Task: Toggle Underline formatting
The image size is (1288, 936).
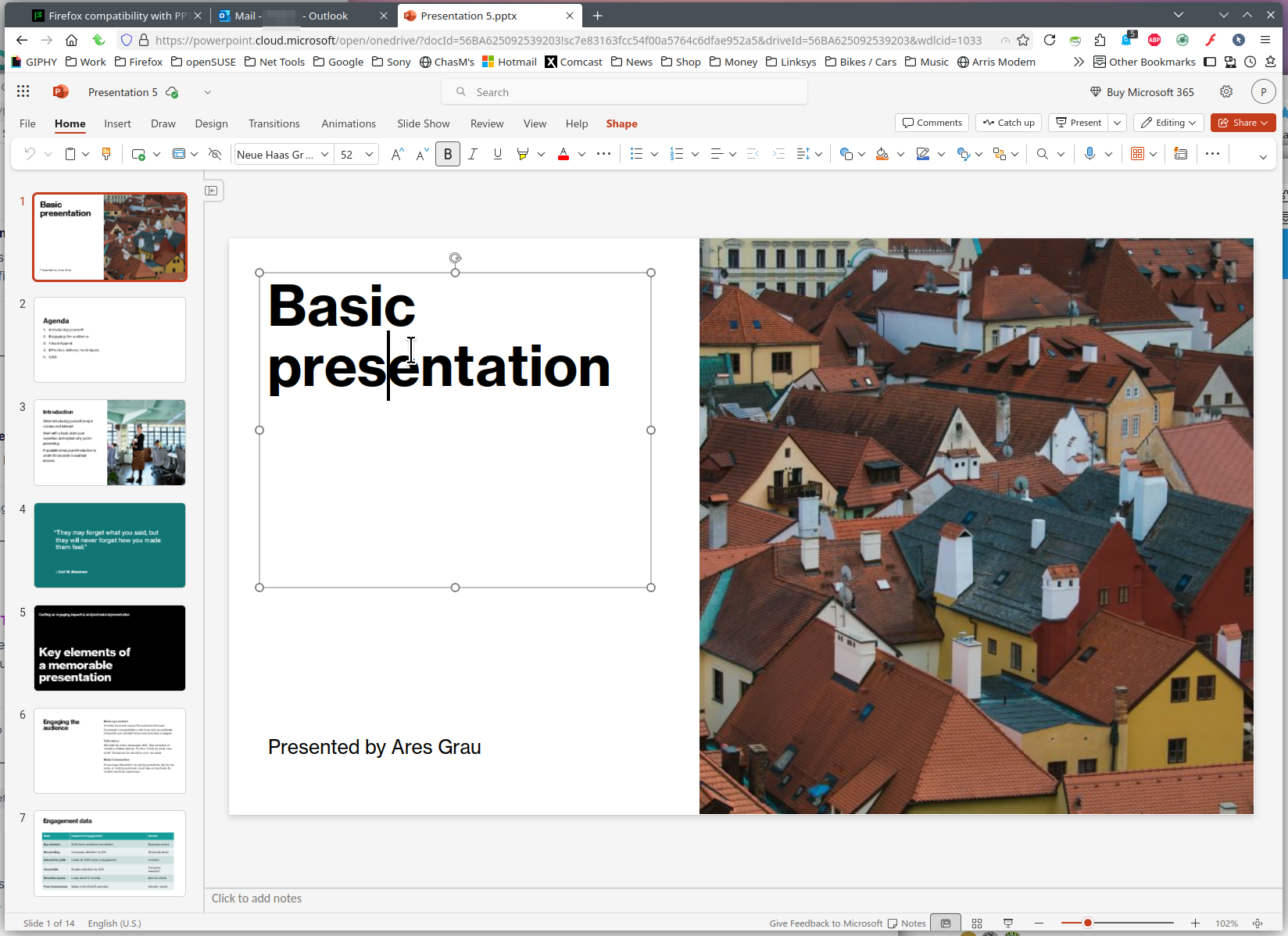Action: [x=498, y=154]
